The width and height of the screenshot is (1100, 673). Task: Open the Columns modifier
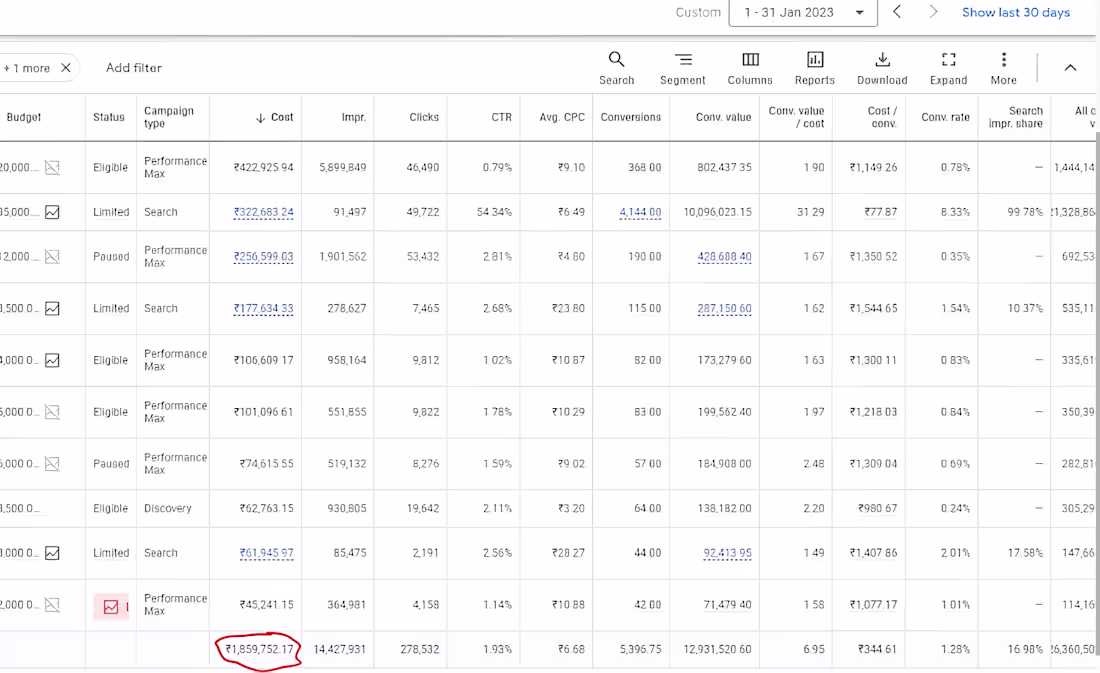750,67
